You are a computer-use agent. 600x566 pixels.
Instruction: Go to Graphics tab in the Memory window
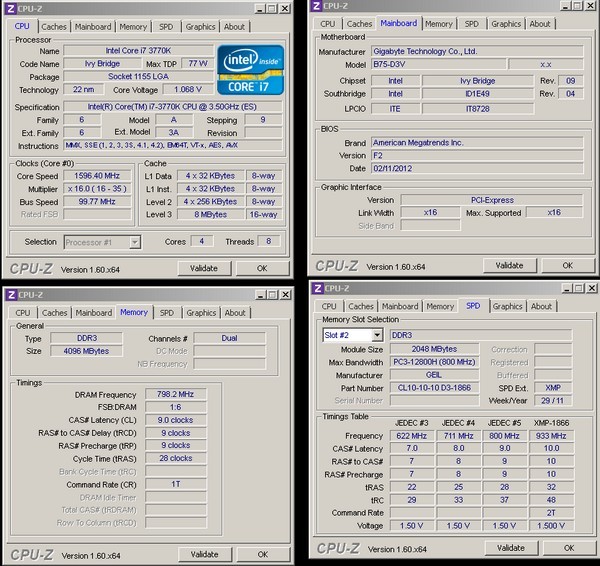click(201, 313)
